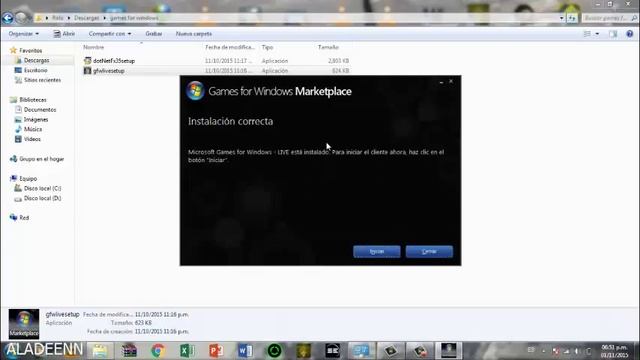The width and height of the screenshot is (640, 360).
Task: Select Equipo in the navigation pane
Action: click(28, 178)
